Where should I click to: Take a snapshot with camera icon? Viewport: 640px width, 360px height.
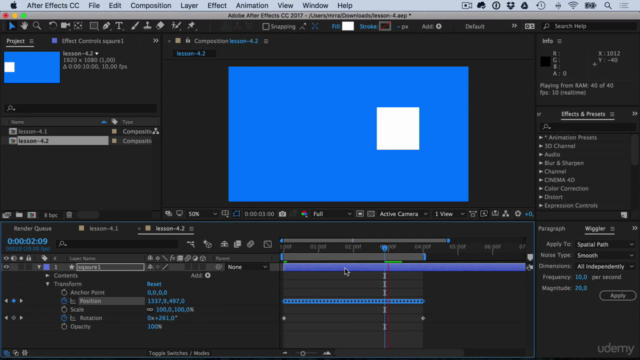click(282, 214)
